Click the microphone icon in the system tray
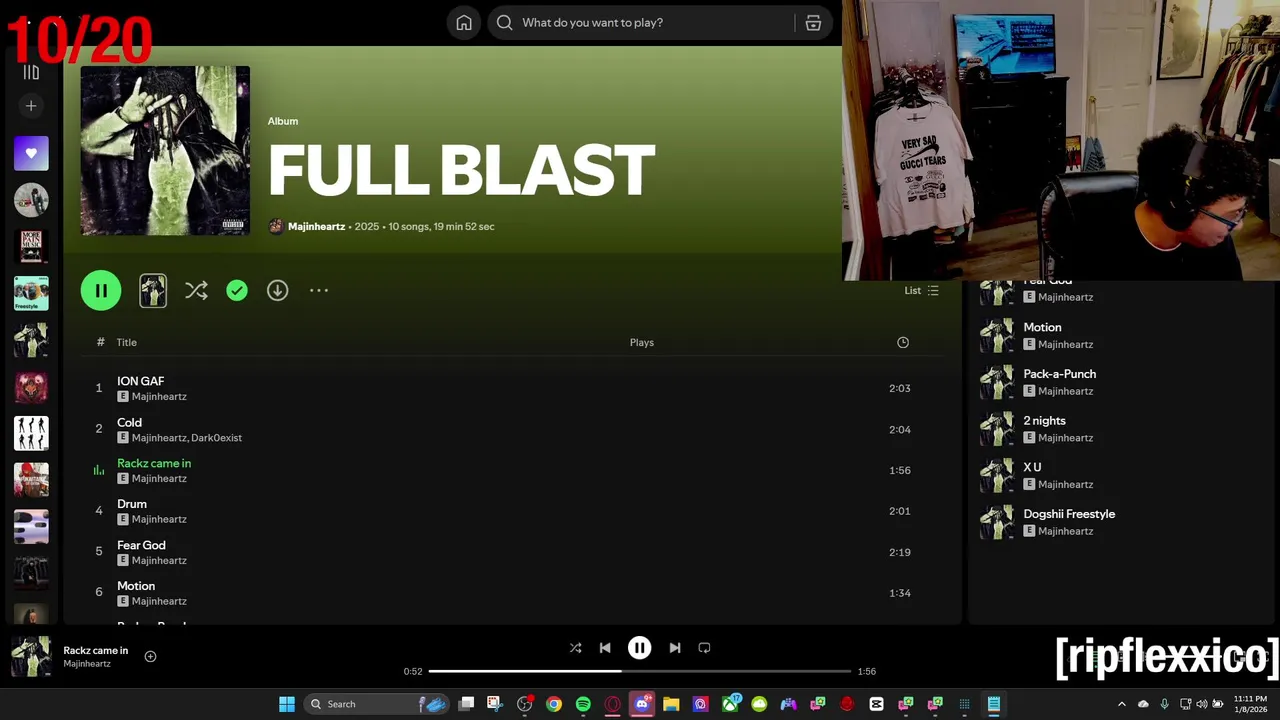Viewport: 1280px width, 720px height. pos(1164,704)
